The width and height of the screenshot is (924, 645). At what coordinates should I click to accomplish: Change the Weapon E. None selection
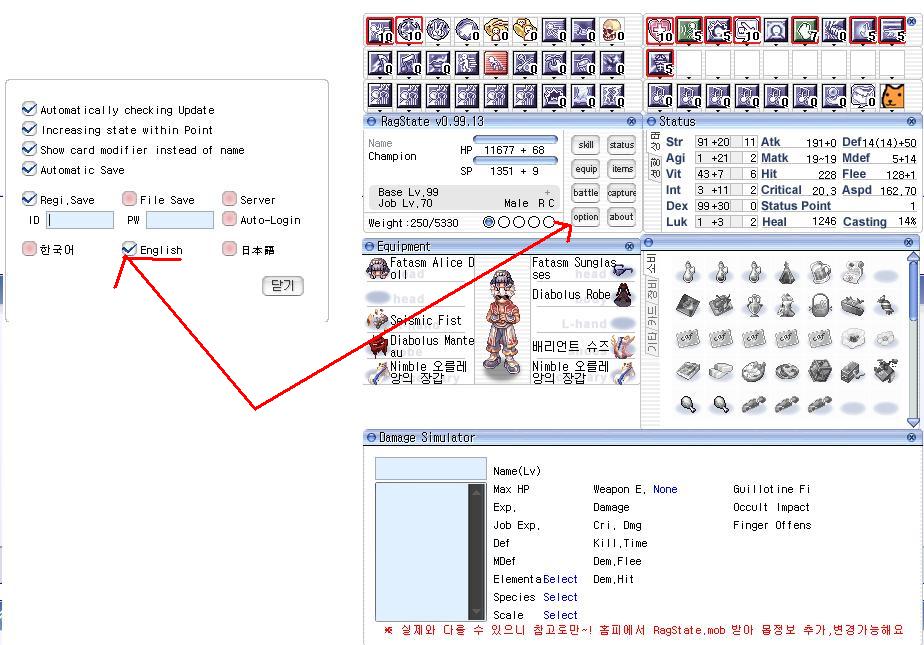(665, 489)
